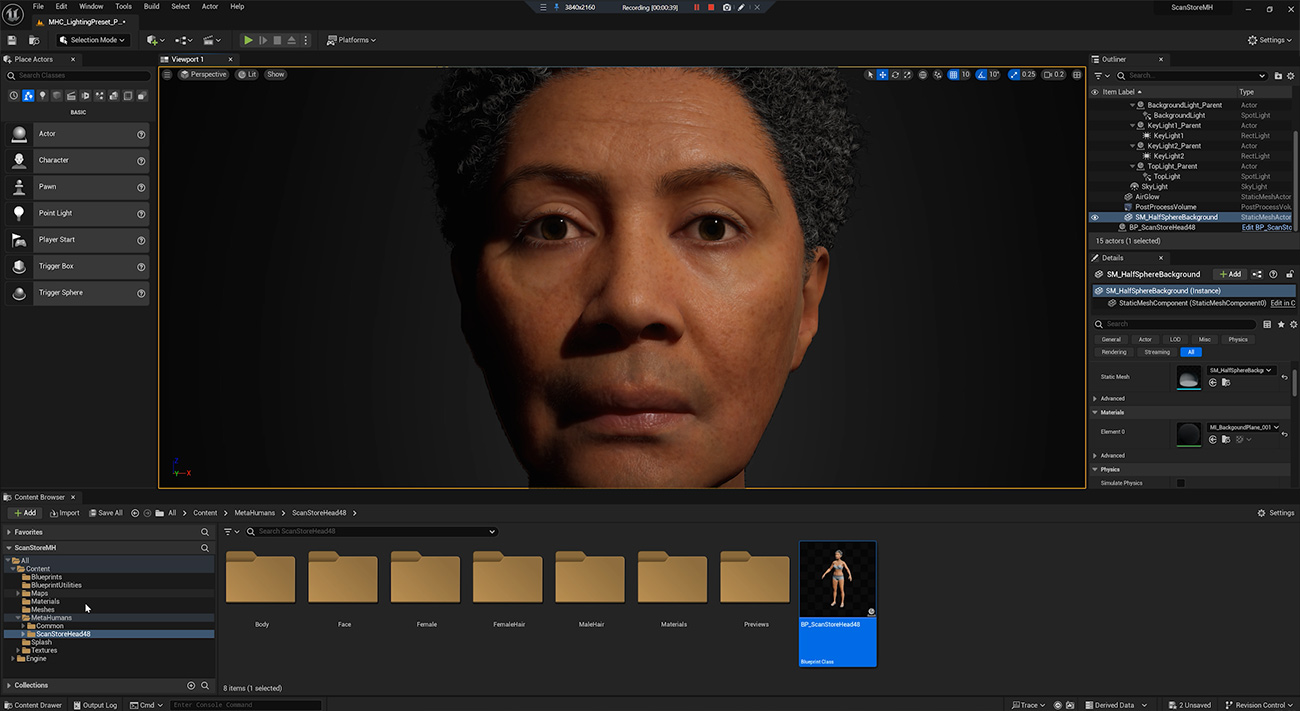Viewport: 1300px width, 711px height.
Task: Select the rotate gizmo tool in viewport
Action: point(894,75)
